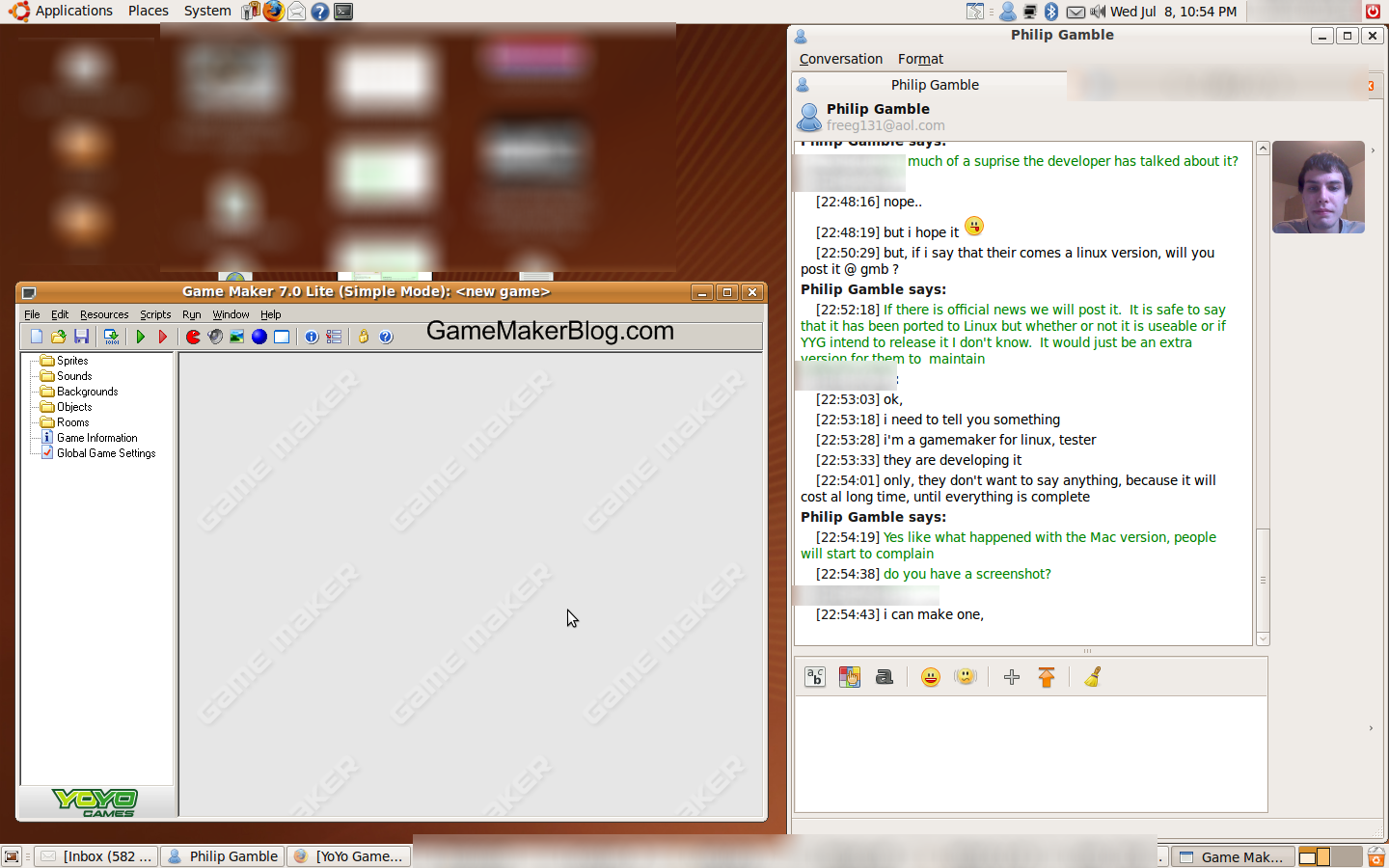The height and width of the screenshot is (868, 1389).
Task: Run the game with the green play arrow
Action: click(x=141, y=337)
